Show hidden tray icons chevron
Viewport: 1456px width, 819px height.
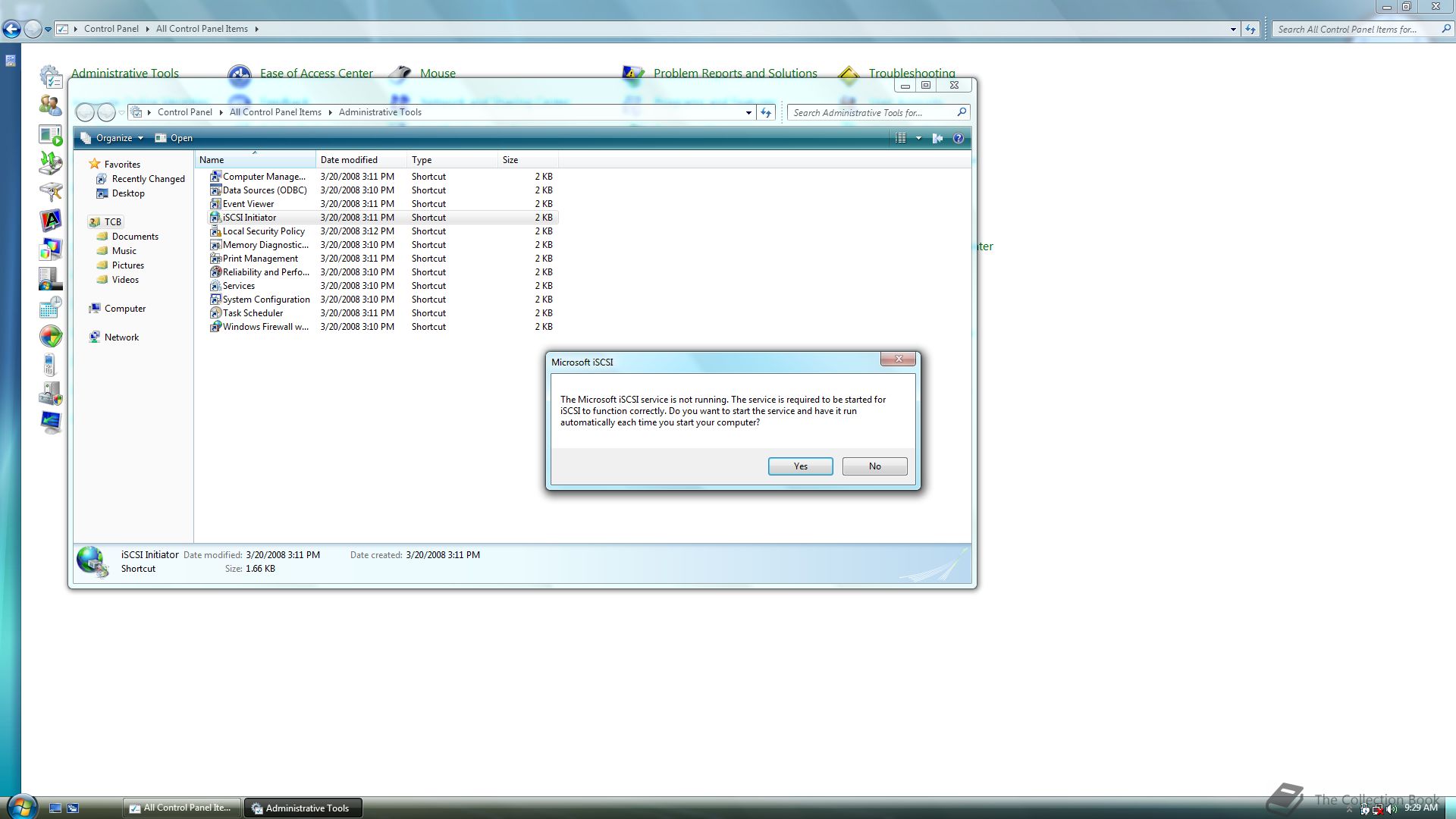point(1348,810)
